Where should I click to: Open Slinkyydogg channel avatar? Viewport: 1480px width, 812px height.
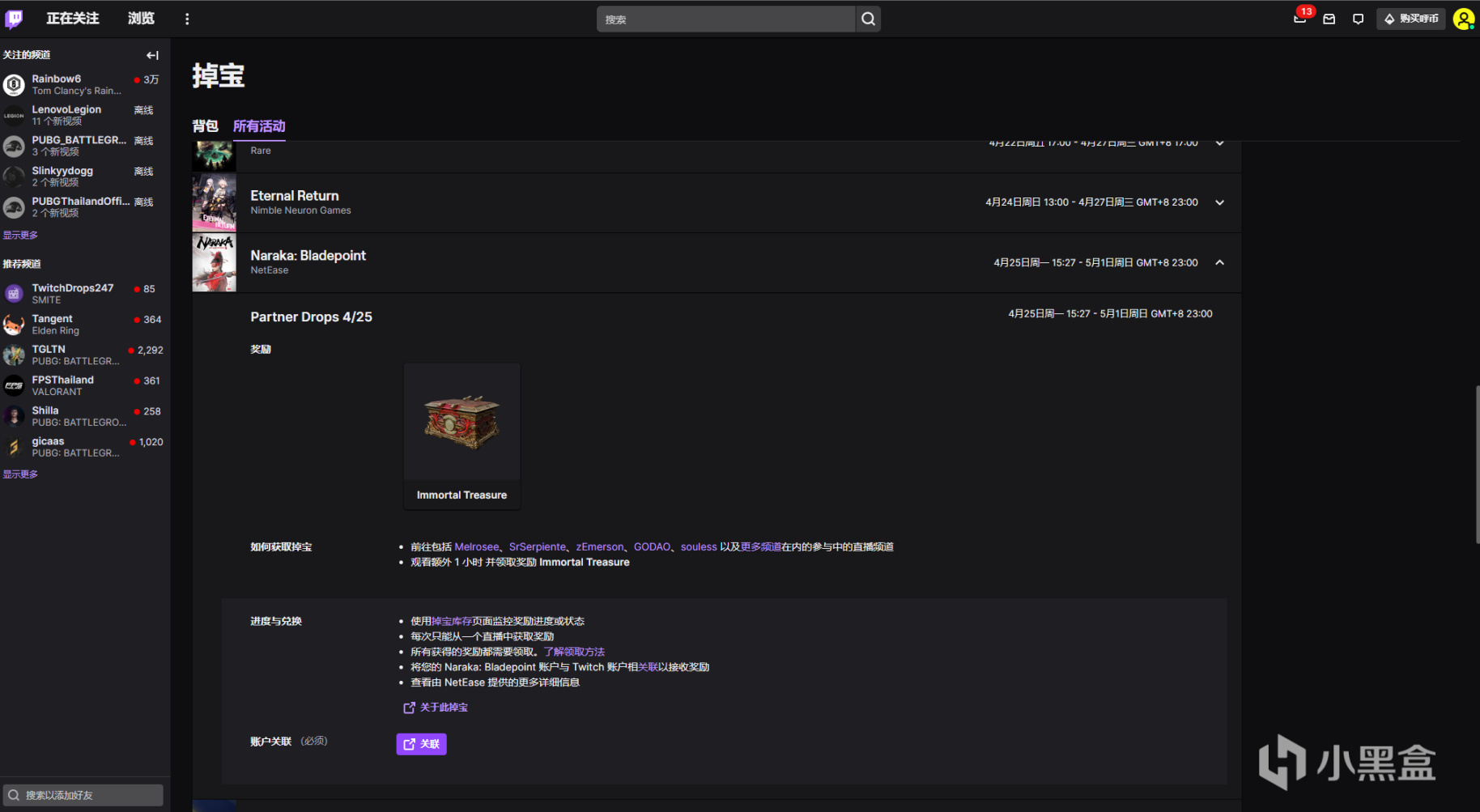pos(14,176)
